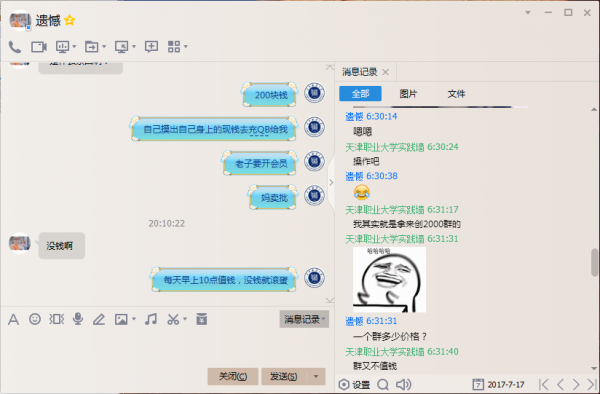Jump to first history page
The width and height of the screenshot is (600, 394).
click(543, 384)
